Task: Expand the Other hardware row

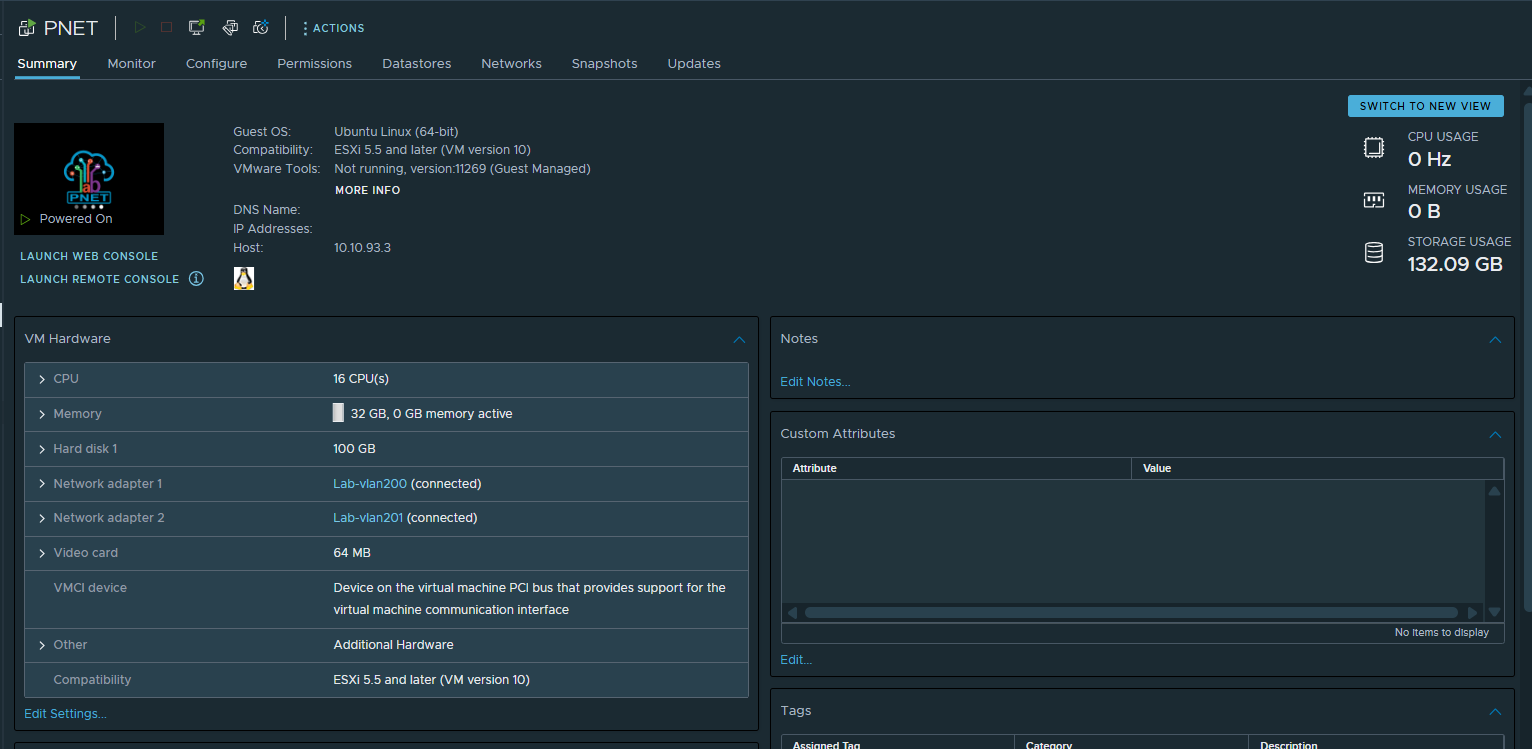Action: (x=42, y=645)
